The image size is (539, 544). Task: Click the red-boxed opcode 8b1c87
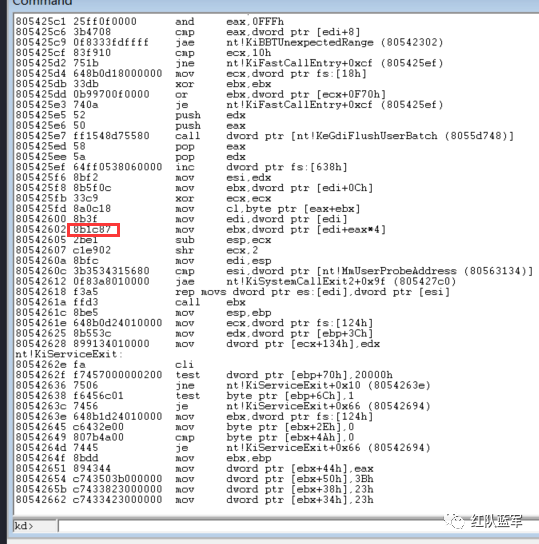click(x=94, y=230)
